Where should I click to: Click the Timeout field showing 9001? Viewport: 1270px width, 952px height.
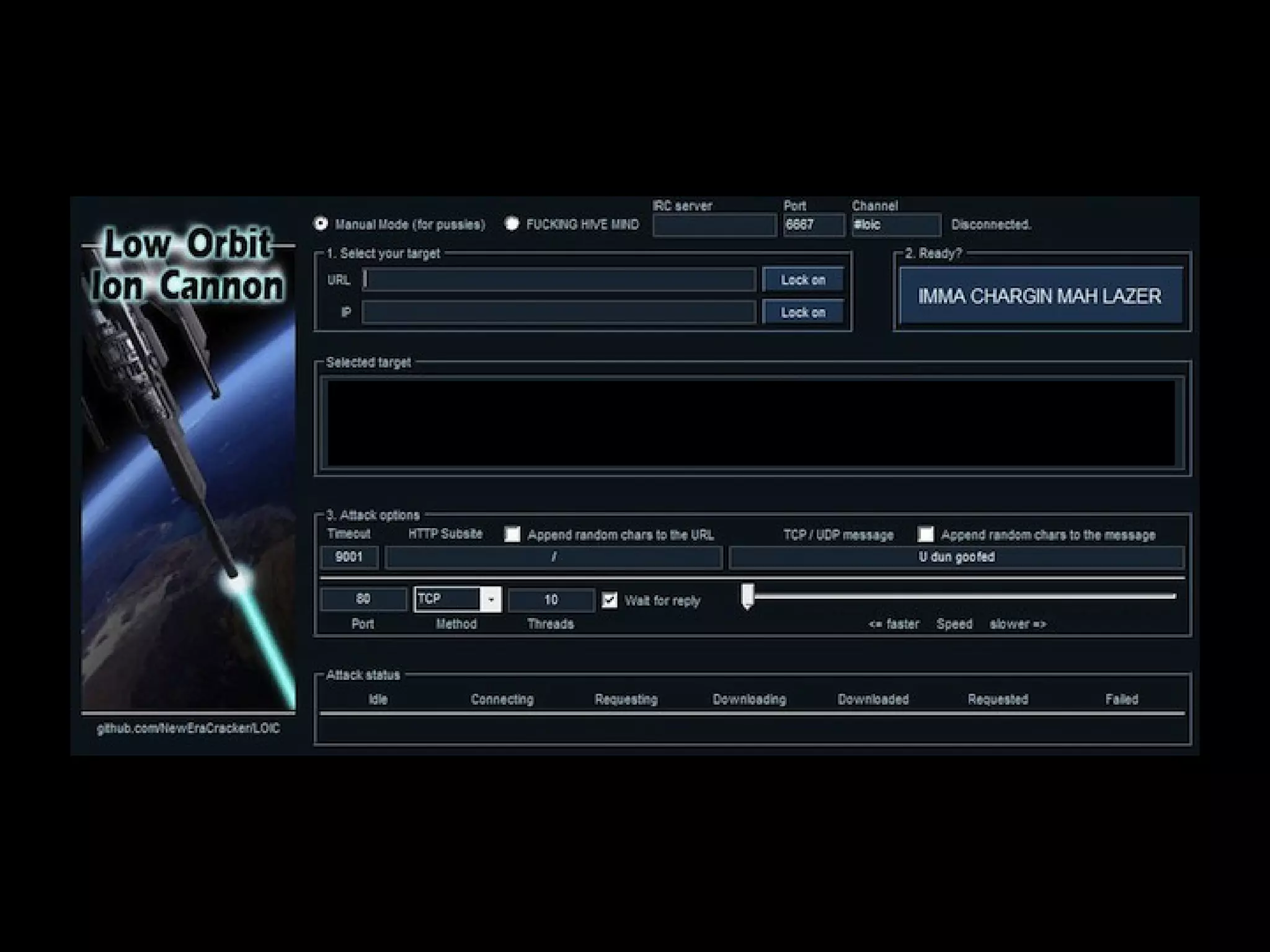pos(349,557)
